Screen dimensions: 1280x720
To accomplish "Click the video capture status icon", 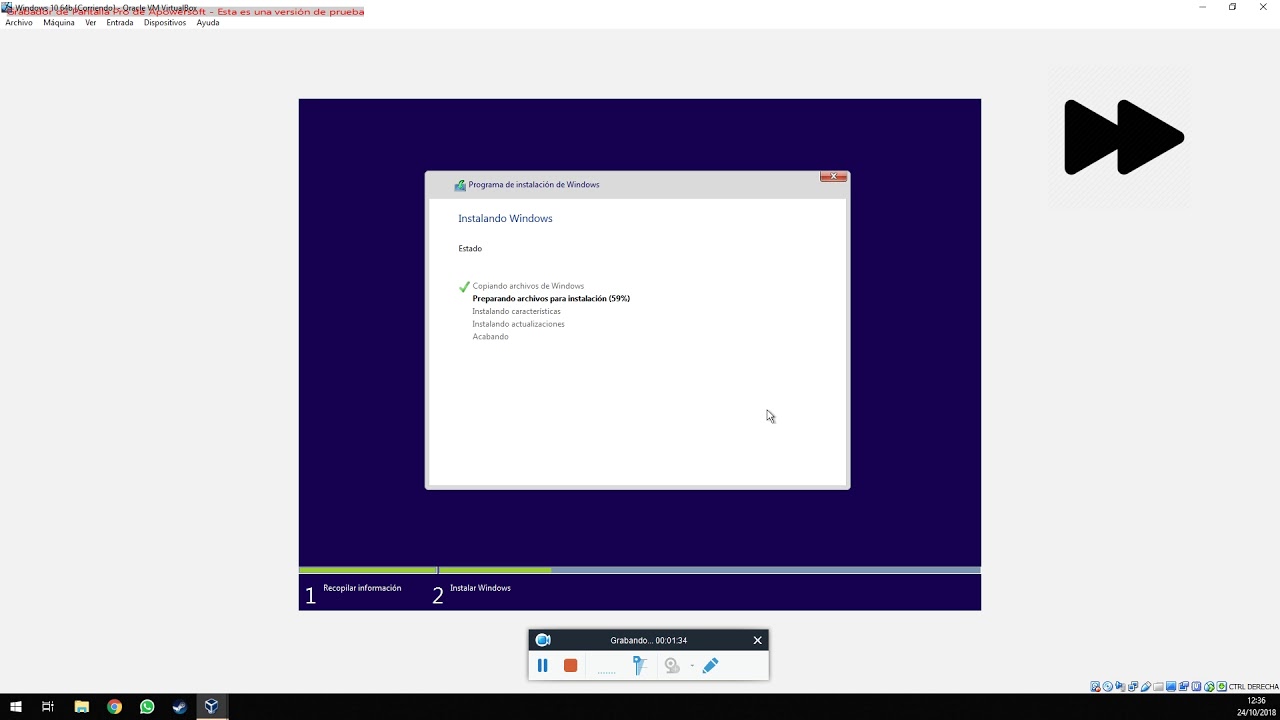I will coord(1183,686).
